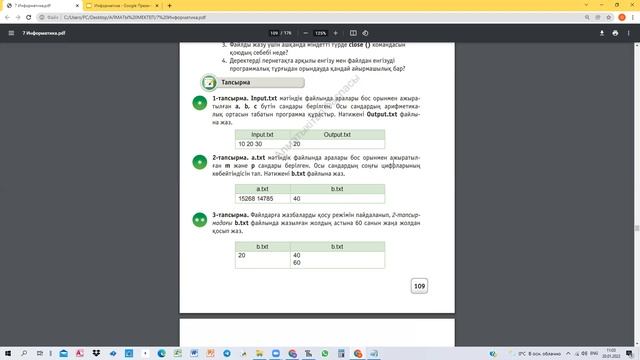The width and height of the screenshot is (640, 360).
Task: Open Microsoft Edge from the taskbar
Action: tap(162, 353)
